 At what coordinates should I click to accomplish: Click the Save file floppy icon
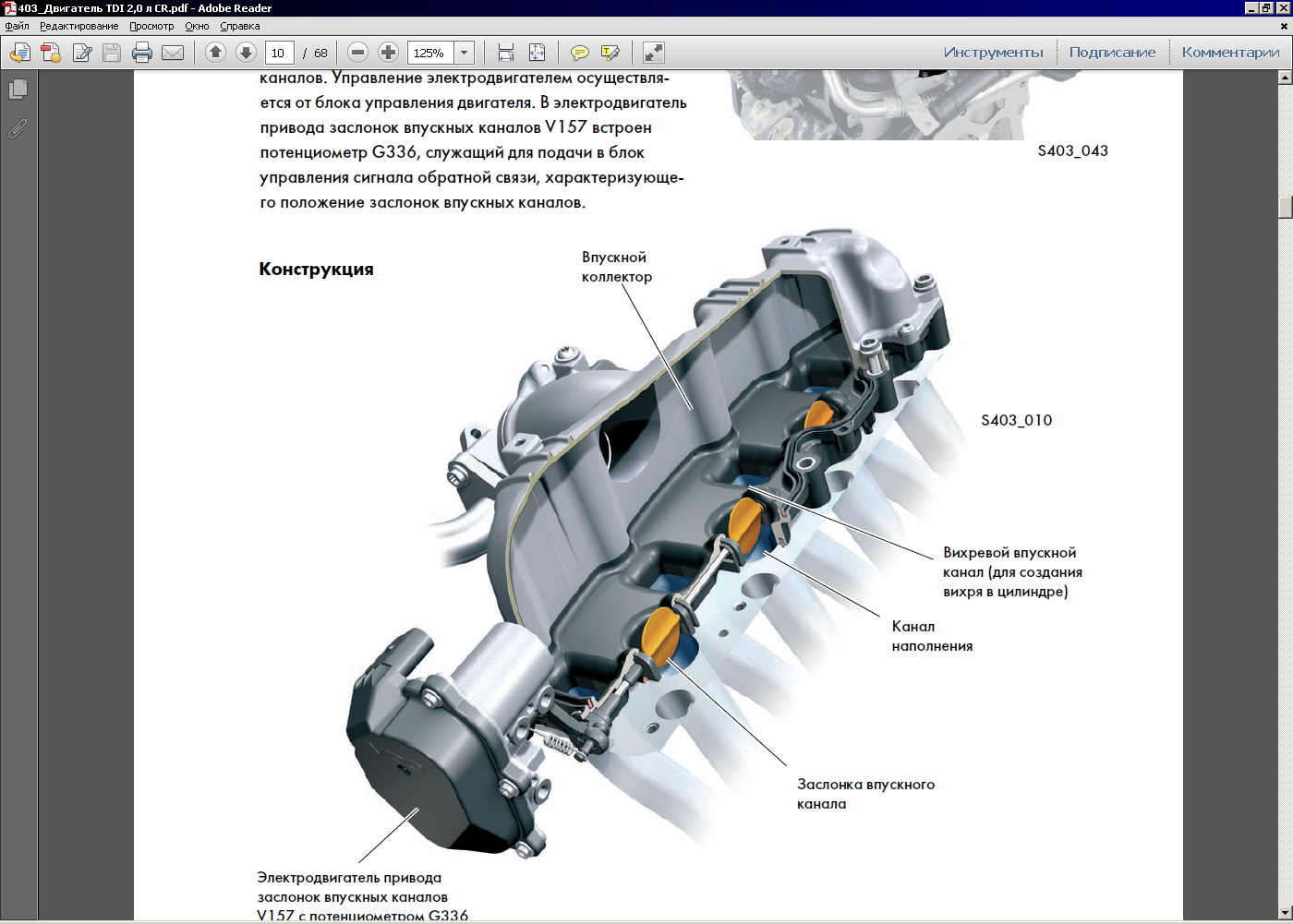pyautogui.click(x=112, y=53)
